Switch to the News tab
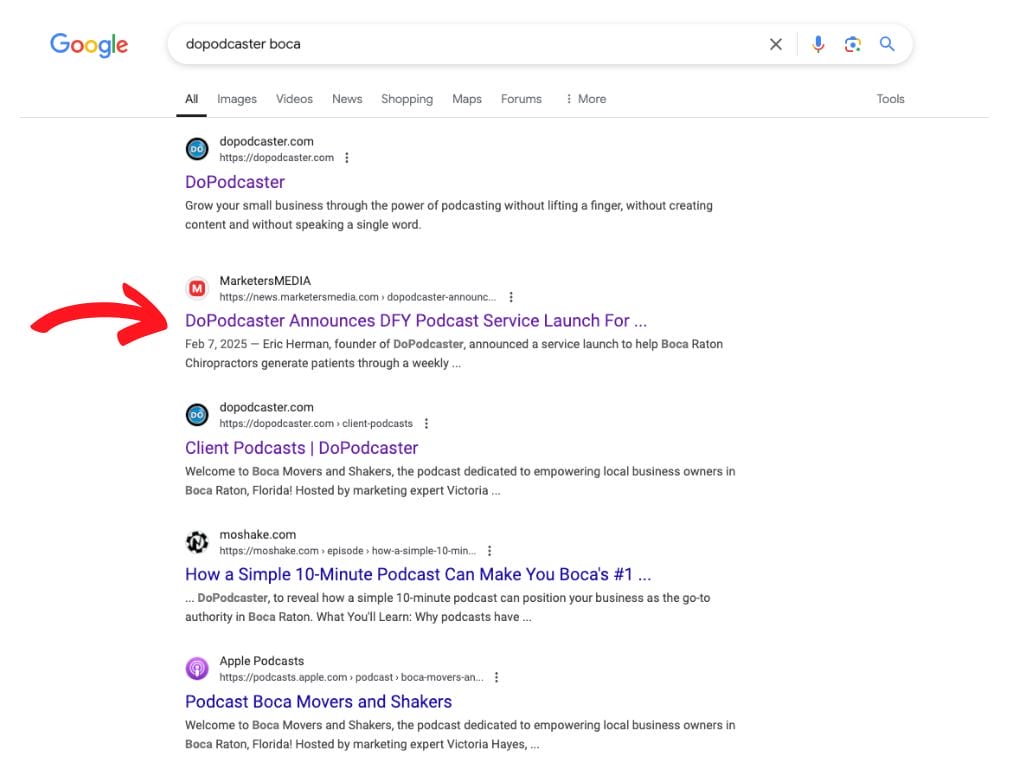Screen dimensions: 1024x768 347,99
